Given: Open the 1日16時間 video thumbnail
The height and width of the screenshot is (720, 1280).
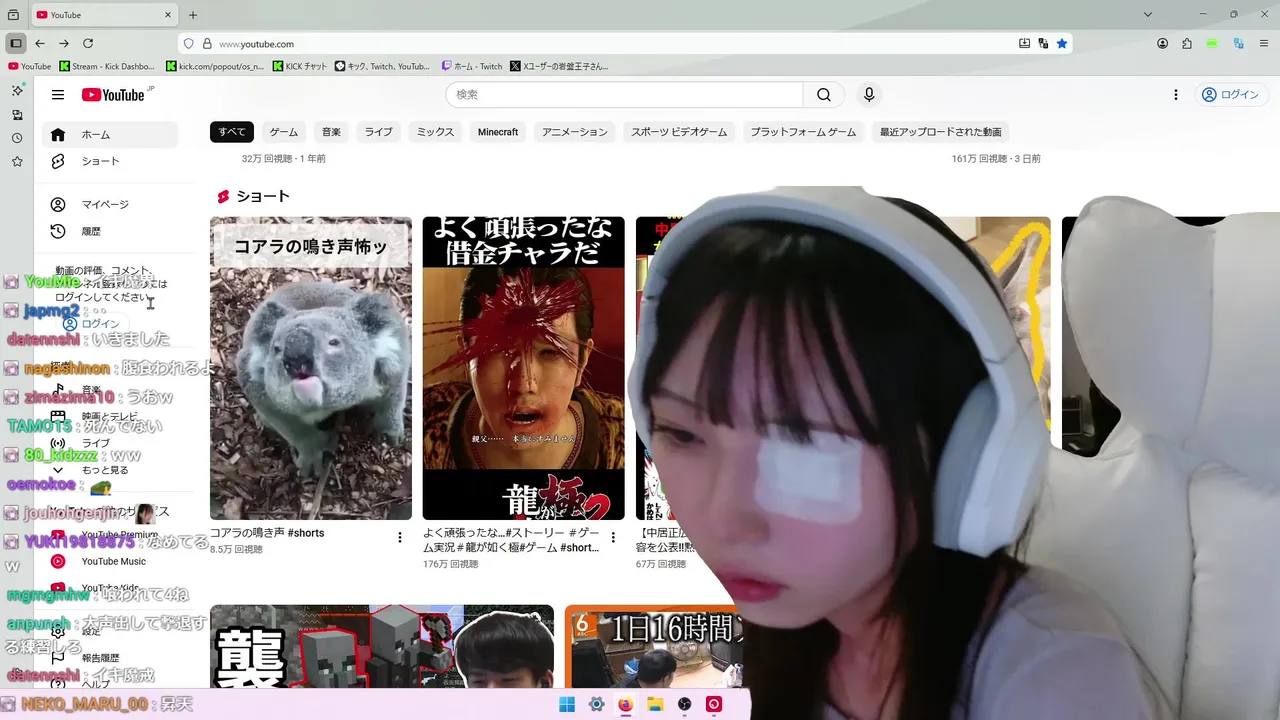Looking at the screenshot, I should (655, 646).
